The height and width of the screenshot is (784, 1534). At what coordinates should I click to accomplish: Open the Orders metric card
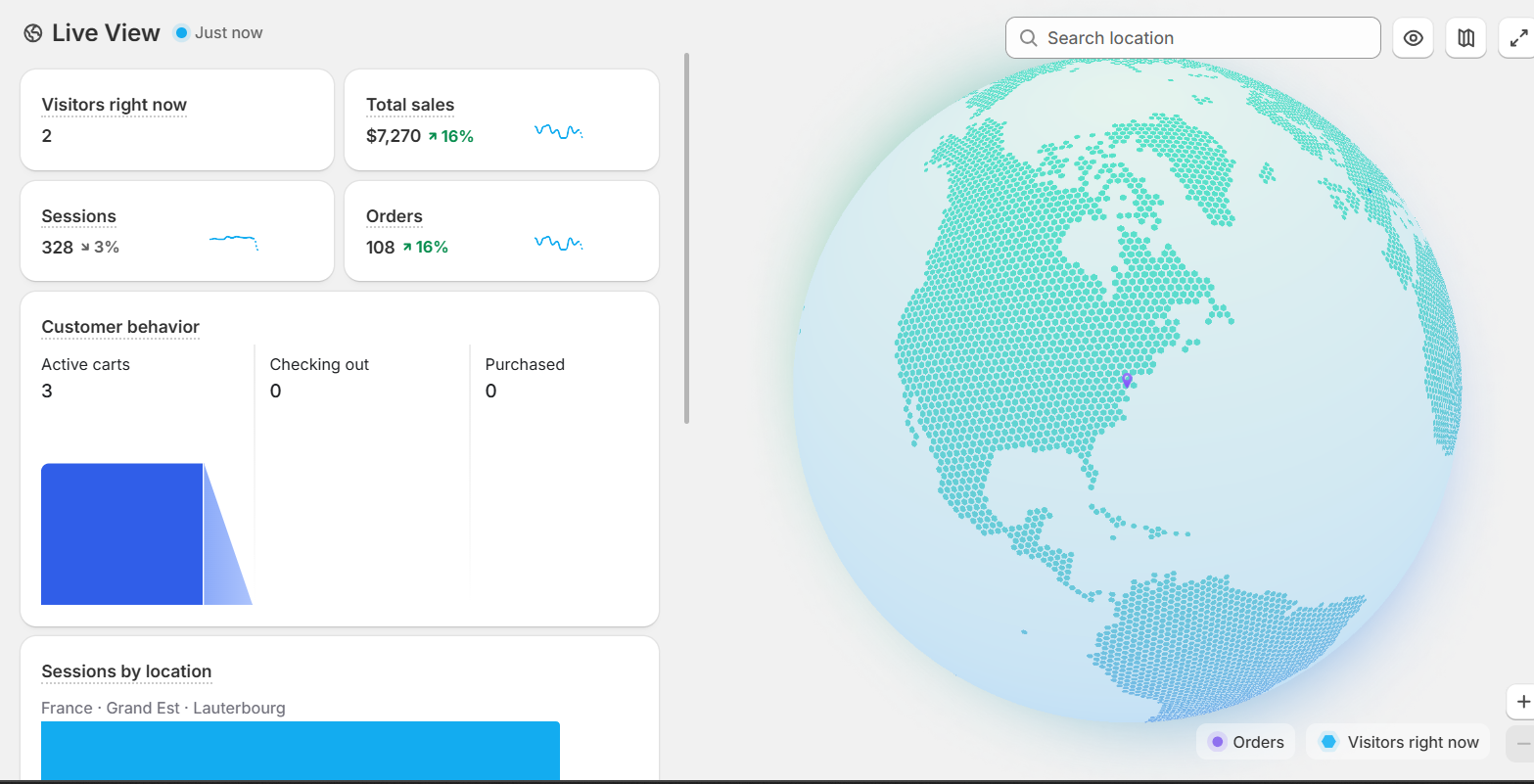tap(501, 231)
